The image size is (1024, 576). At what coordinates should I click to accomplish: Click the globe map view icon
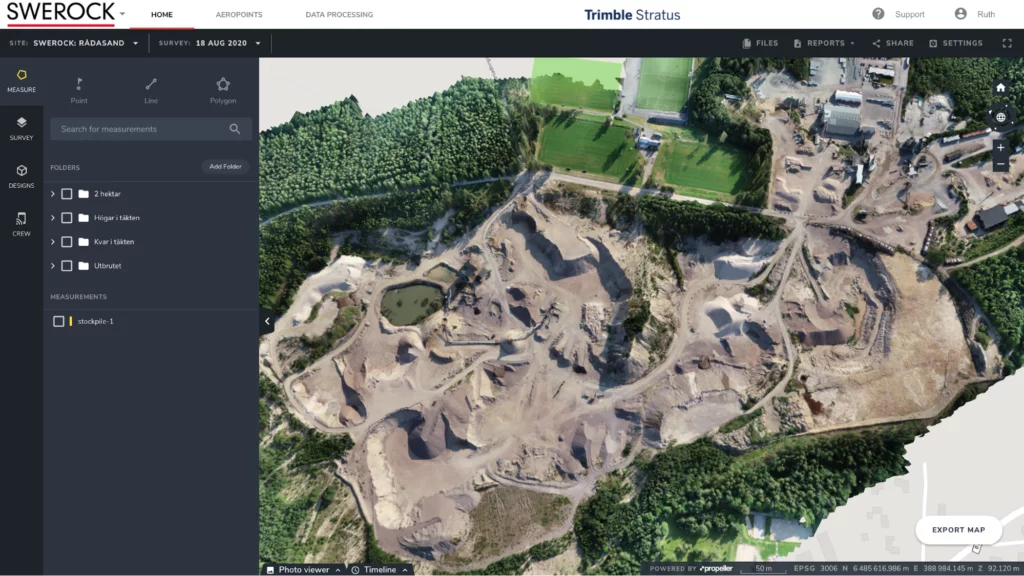tap(1000, 117)
